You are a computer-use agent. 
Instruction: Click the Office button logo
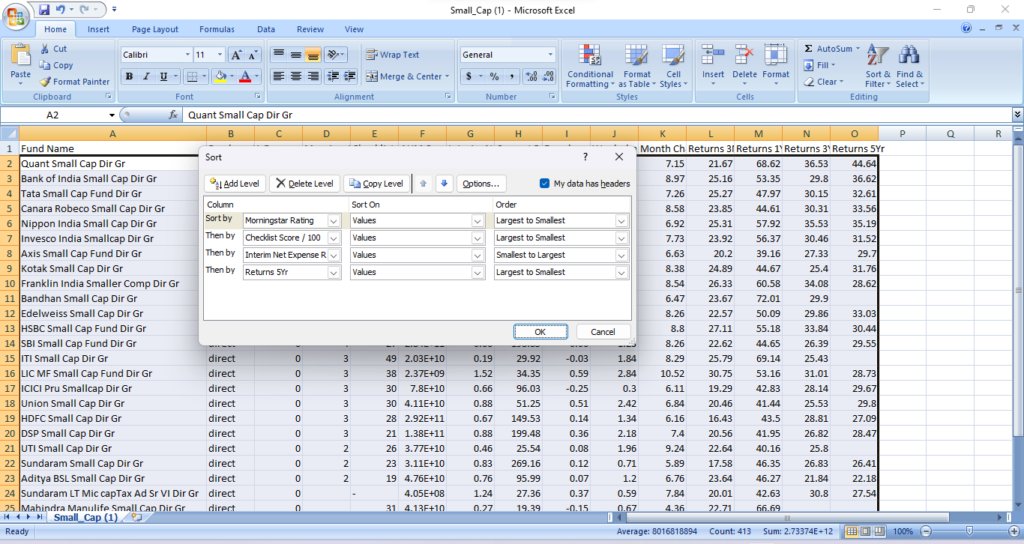tap(16, 16)
